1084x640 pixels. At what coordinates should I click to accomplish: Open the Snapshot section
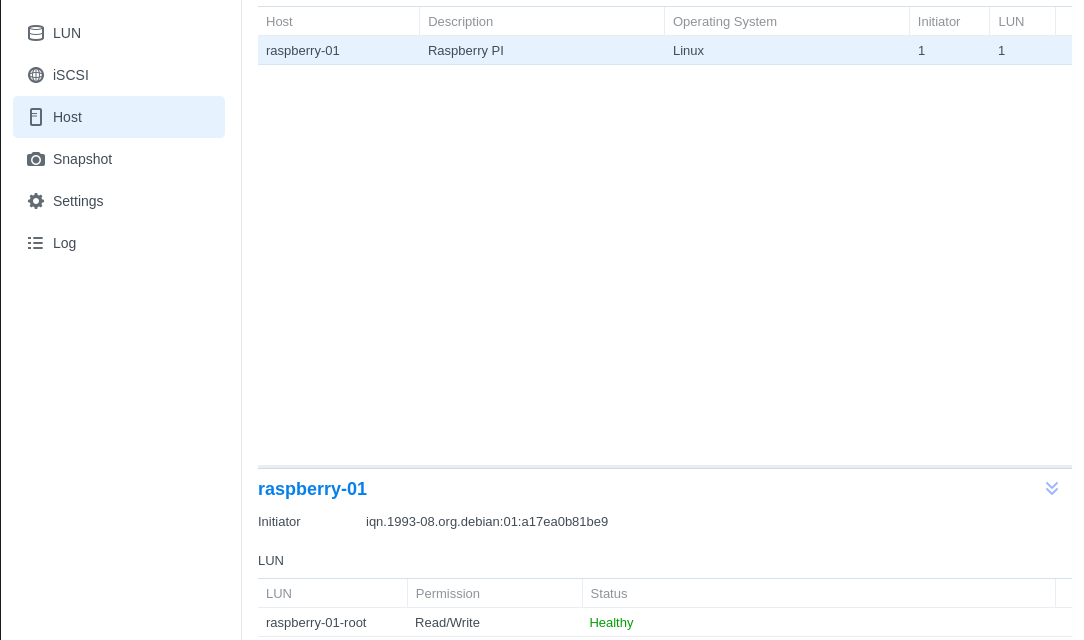pos(82,159)
